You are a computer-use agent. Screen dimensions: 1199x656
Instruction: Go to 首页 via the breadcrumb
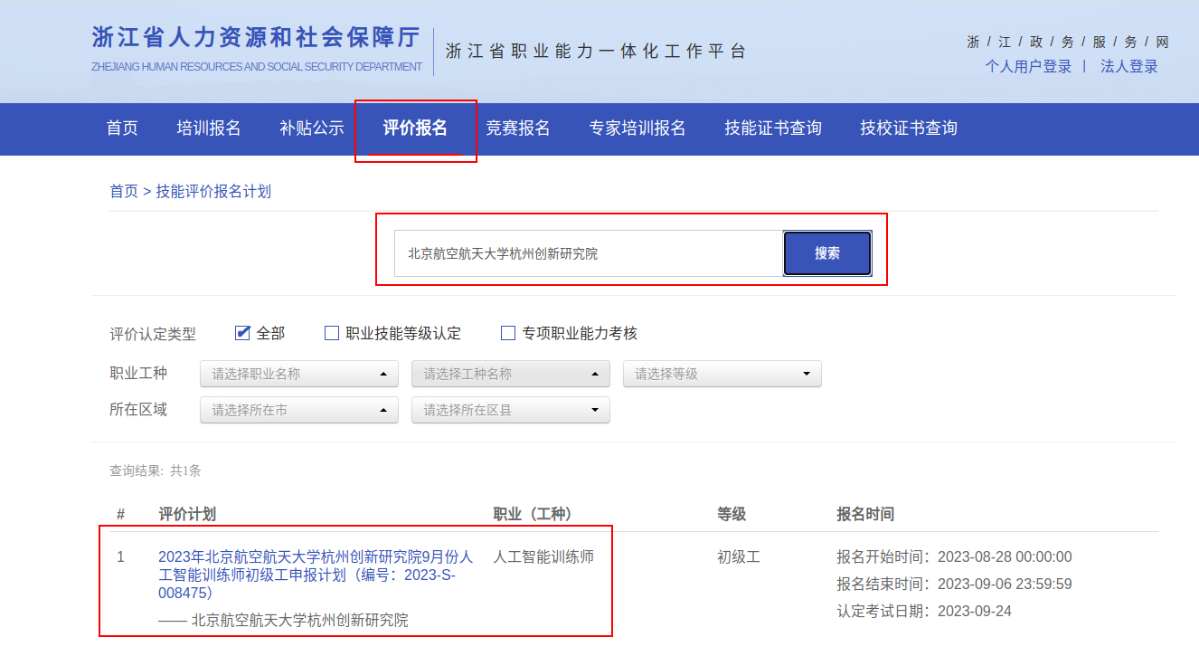pyautogui.click(x=122, y=191)
